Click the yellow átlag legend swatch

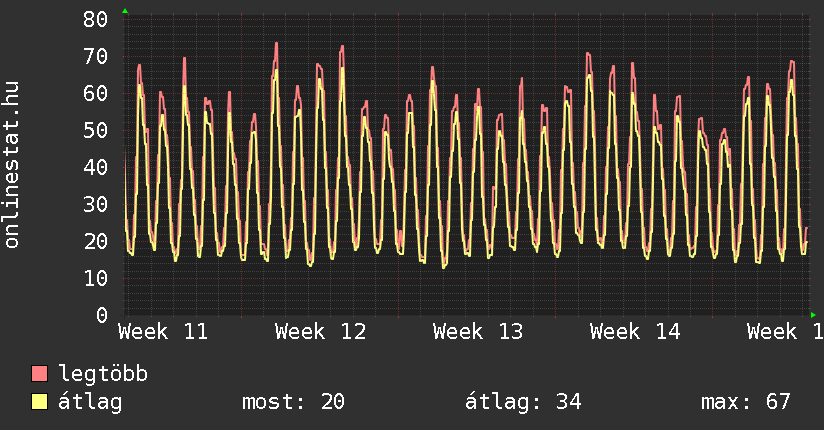tap(40, 403)
